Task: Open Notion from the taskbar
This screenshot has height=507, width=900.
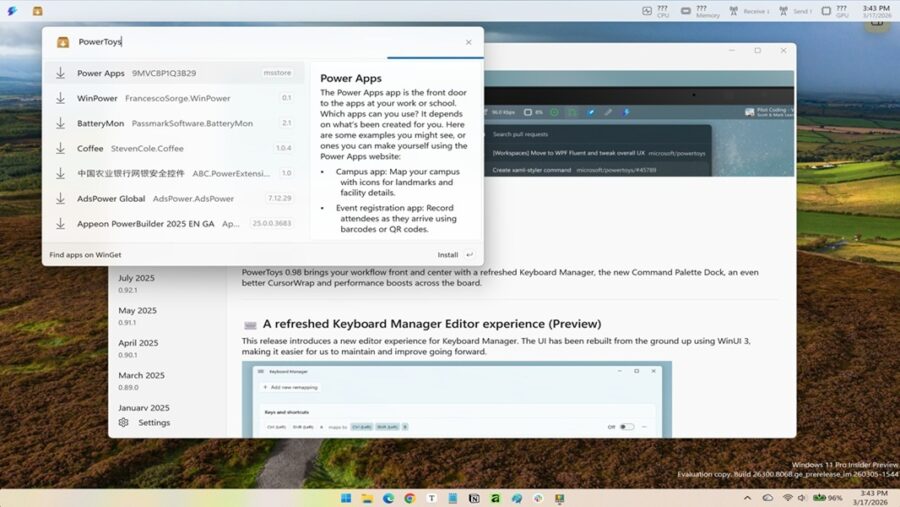Action: 474,498
